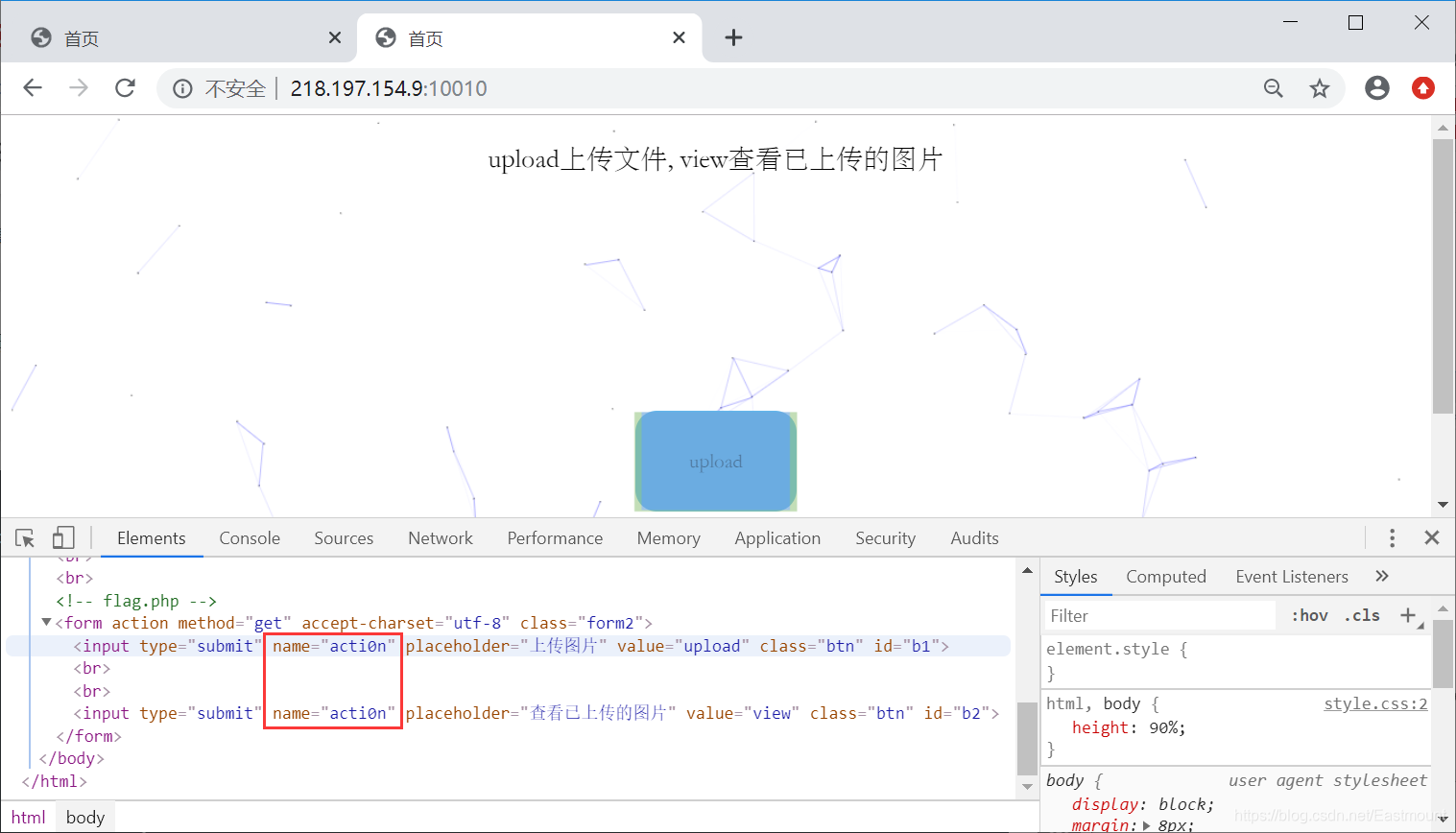Open the Network tab
The height and width of the screenshot is (833, 1456).
point(441,538)
